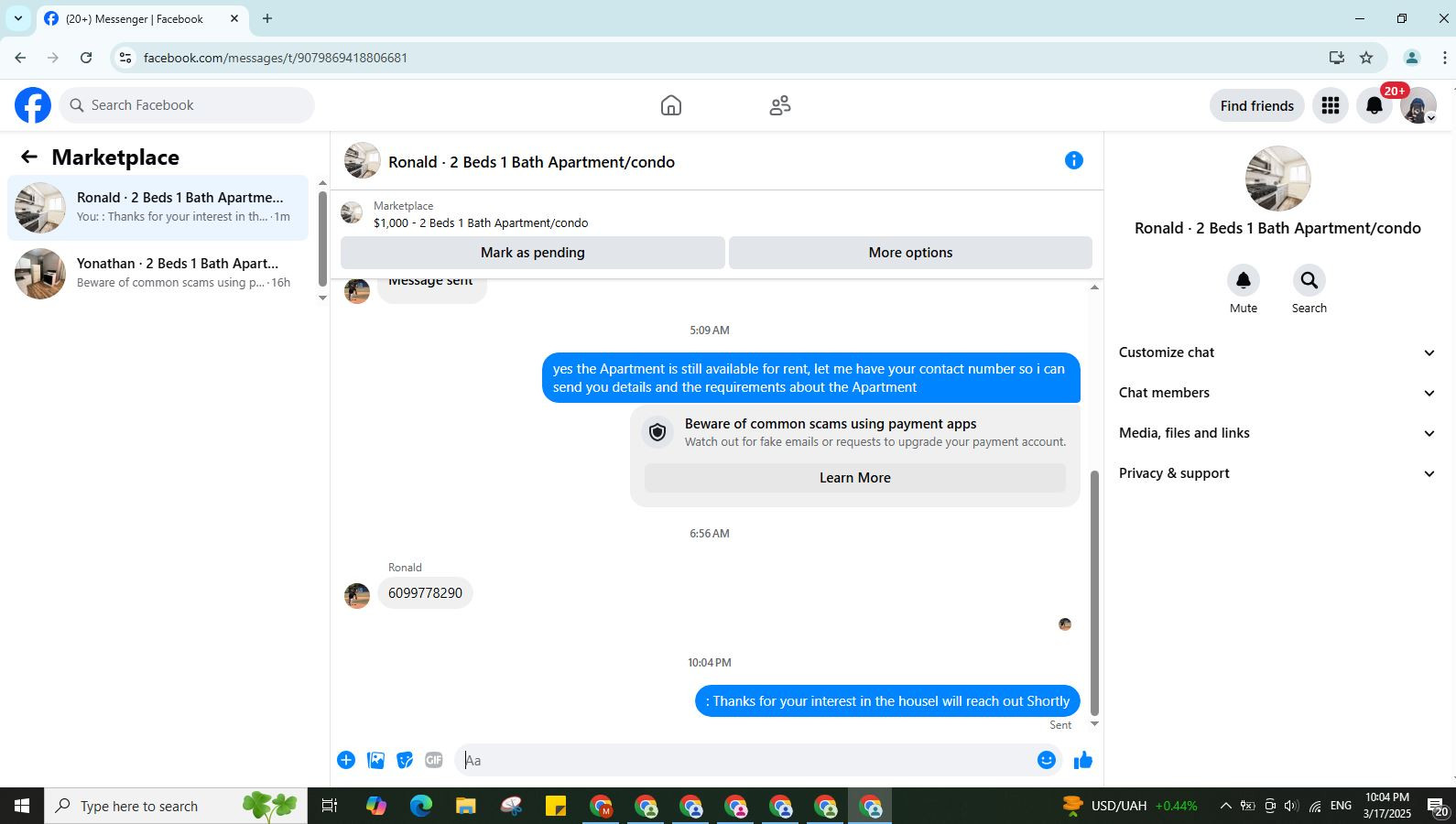The width and height of the screenshot is (1456, 824).
Task: Search in conversation magnifier icon
Action: (1309, 280)
